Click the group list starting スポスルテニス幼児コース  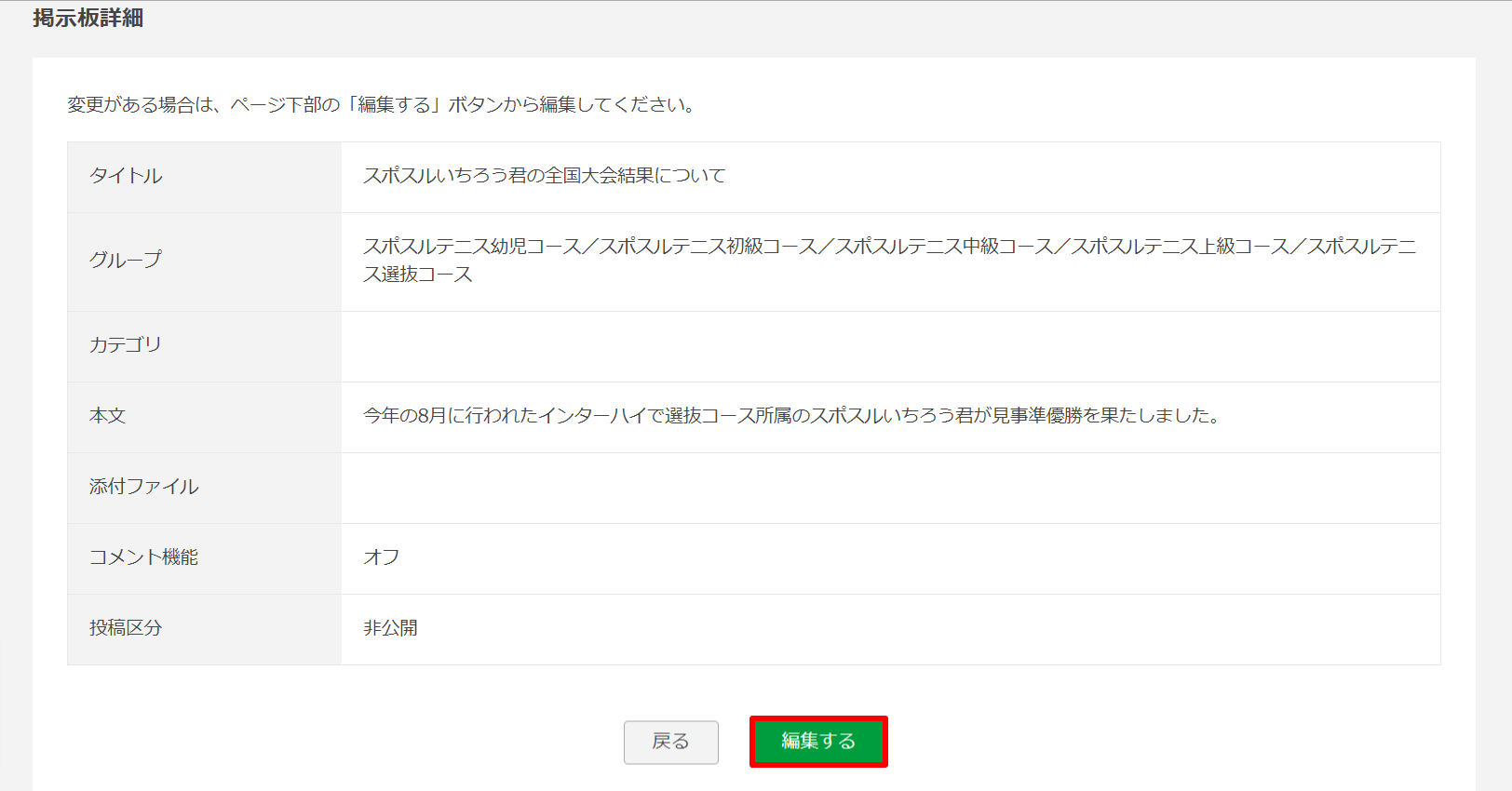(x=889, y=261)
